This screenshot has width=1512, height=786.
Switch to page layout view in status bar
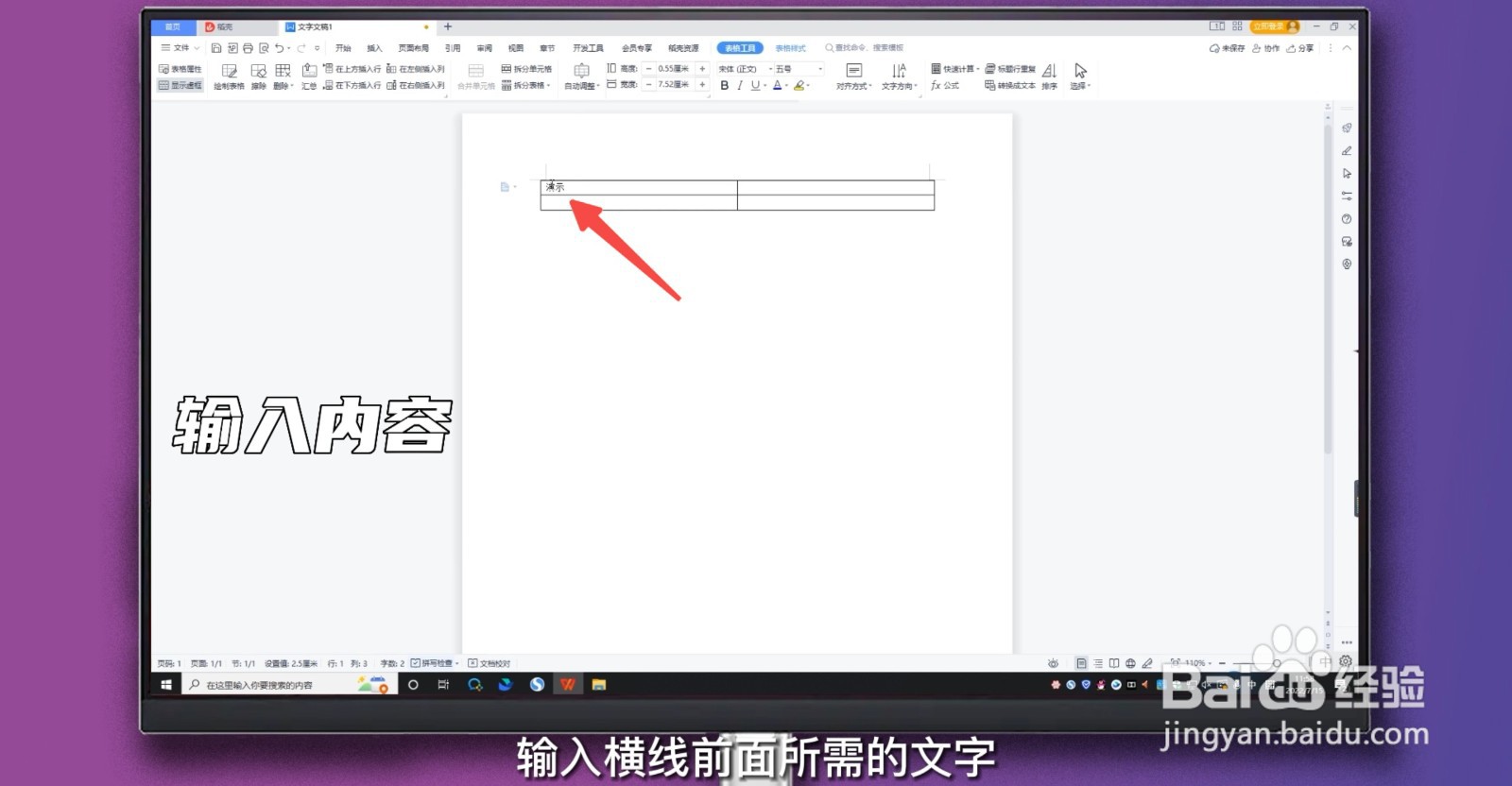1081,663
